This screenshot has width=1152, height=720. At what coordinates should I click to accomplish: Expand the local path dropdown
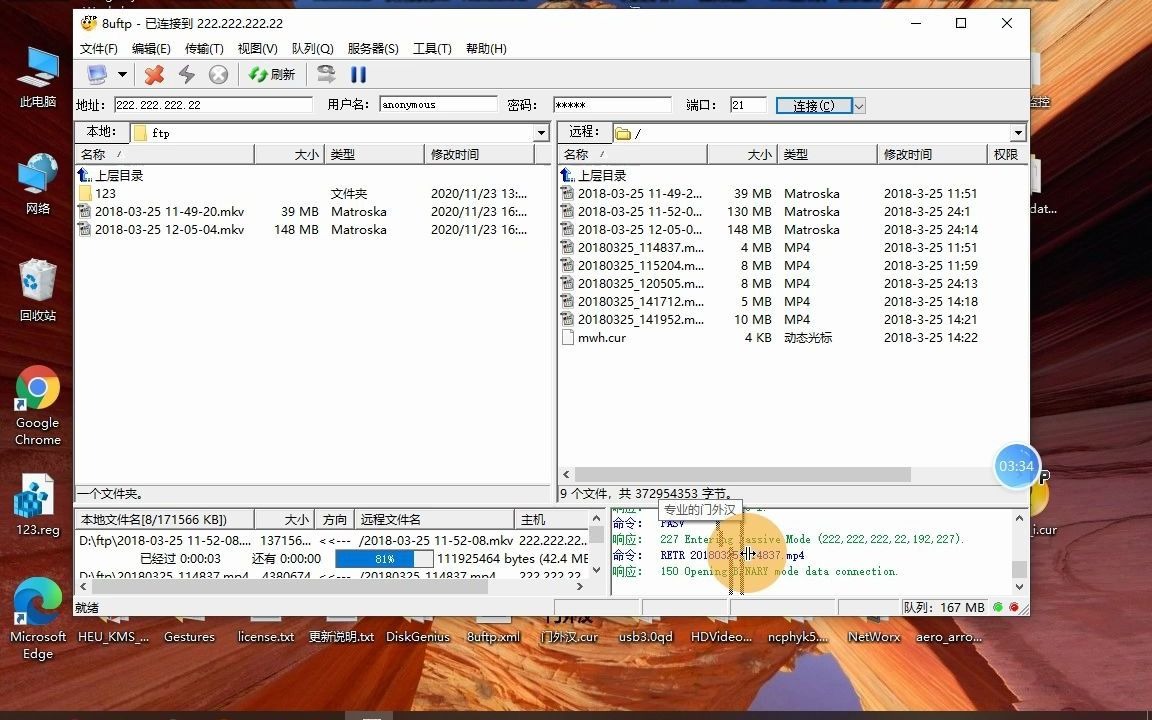tap(540, 132)
